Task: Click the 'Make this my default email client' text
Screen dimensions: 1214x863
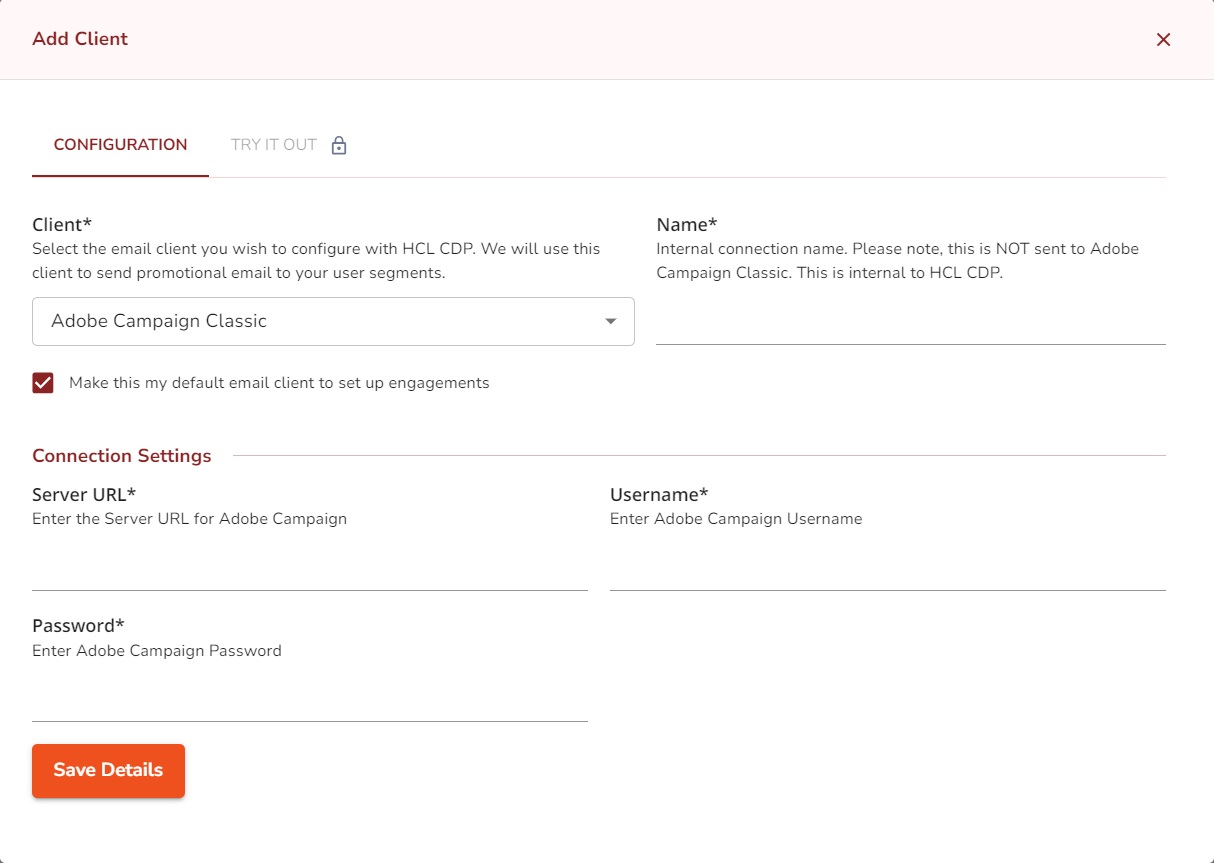Action: [x=279, y=383]
